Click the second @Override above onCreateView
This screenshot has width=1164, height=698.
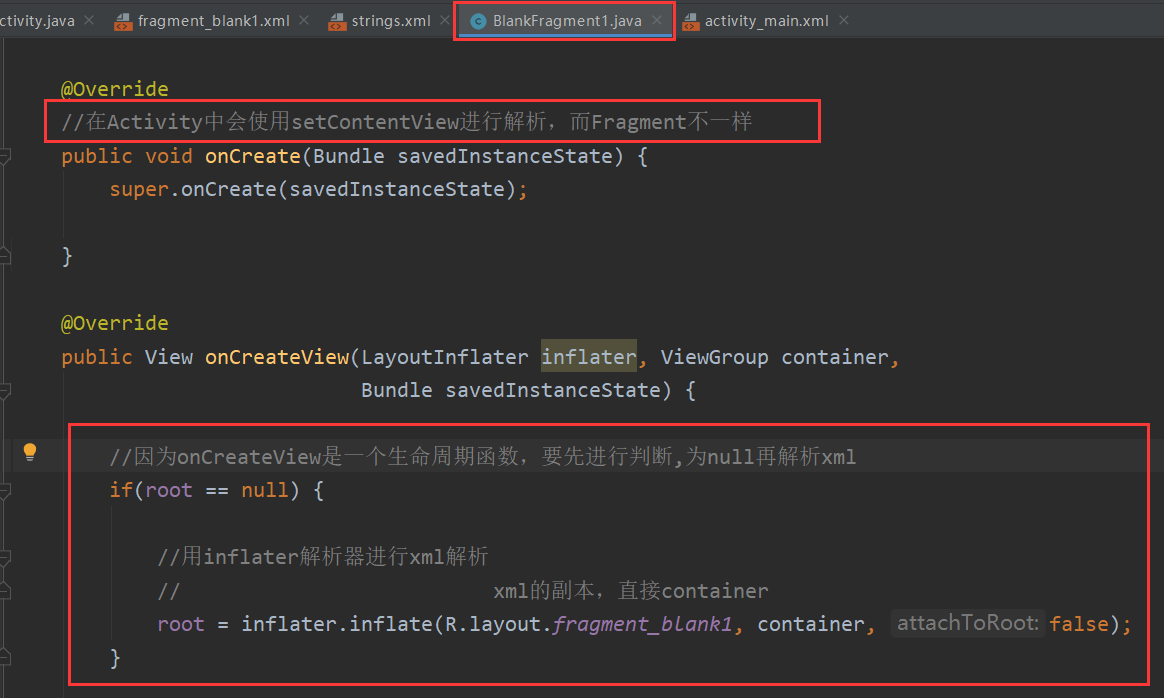click(114, 323)
